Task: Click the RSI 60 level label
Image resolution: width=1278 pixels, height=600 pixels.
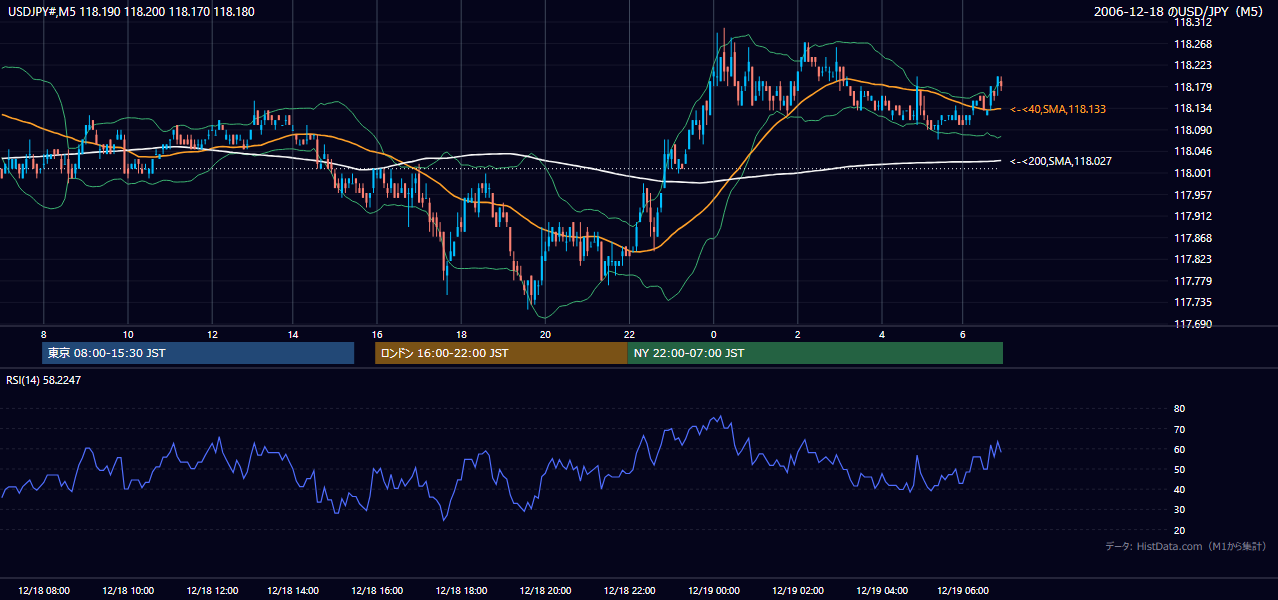Action: (x=1179, y=450)
